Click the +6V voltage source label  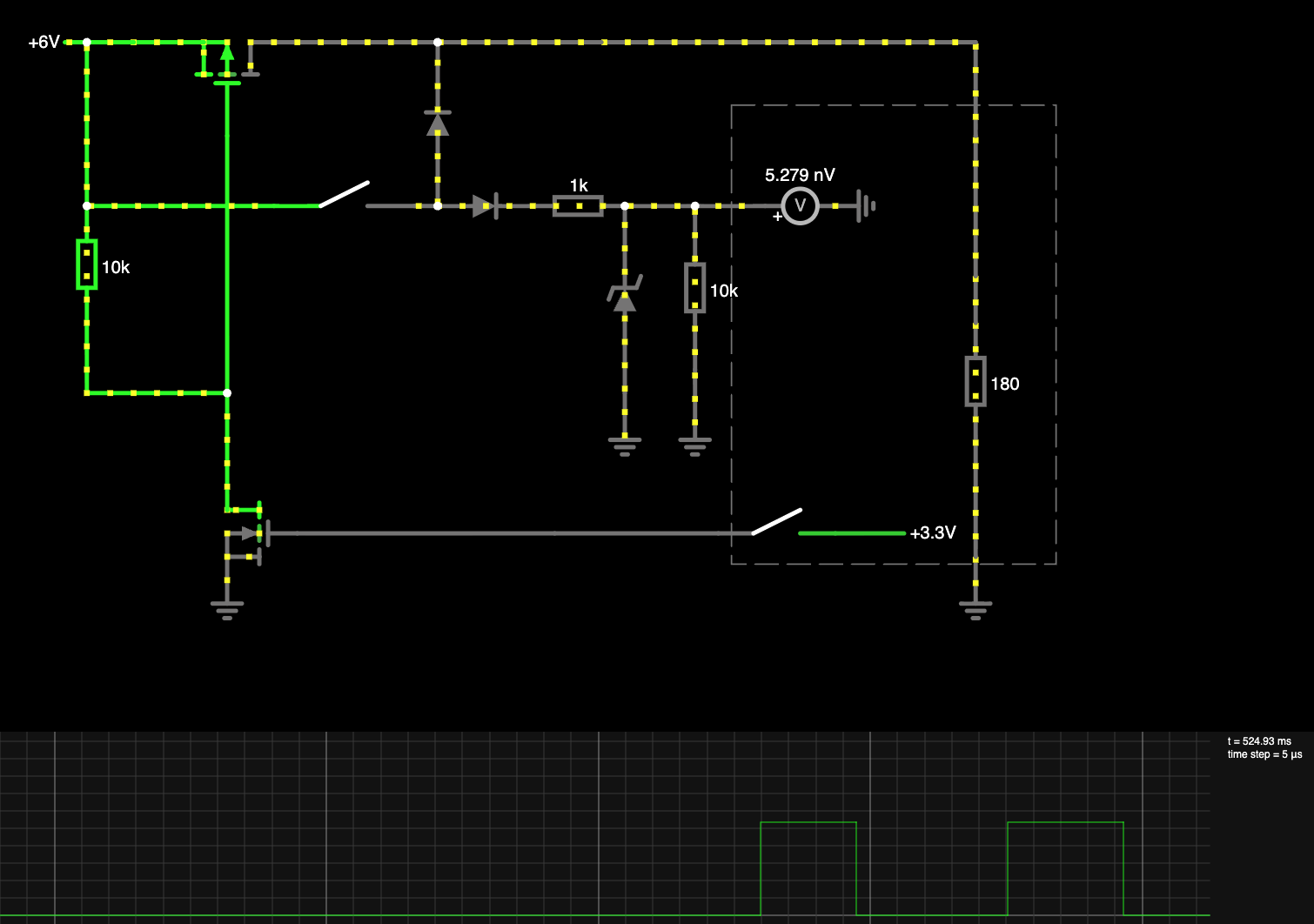[44, 42]
